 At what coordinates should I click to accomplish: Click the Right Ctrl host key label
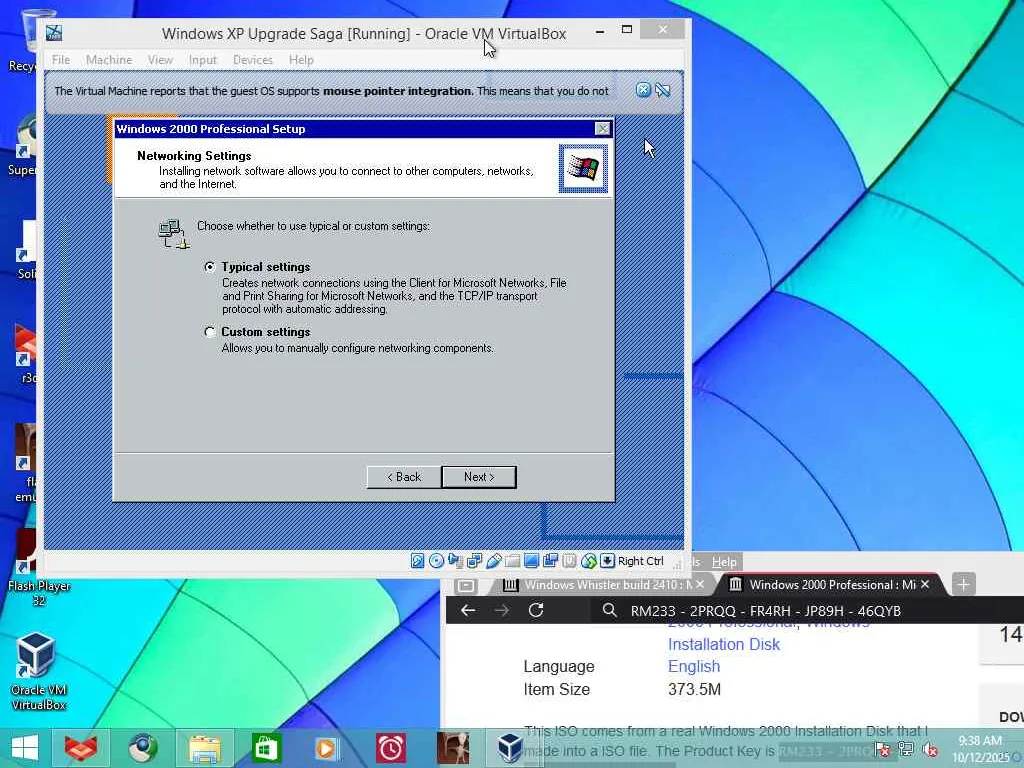640,561
